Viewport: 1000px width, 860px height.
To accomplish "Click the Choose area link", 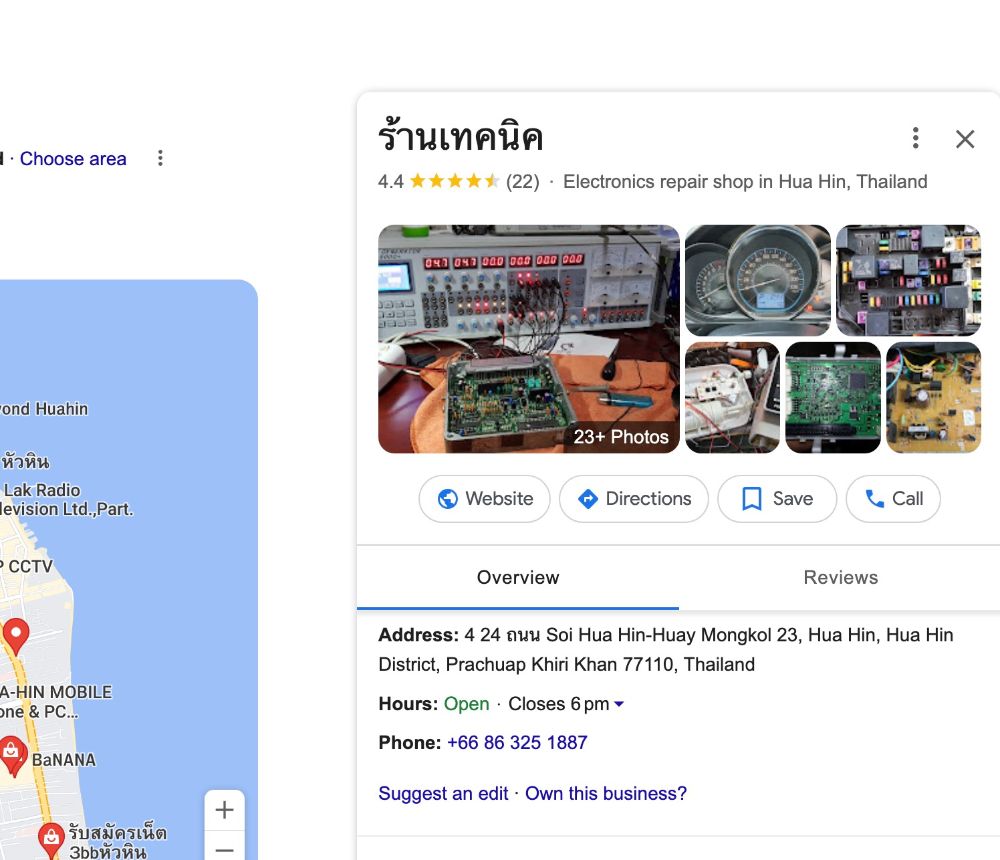I will (x=73, y=158).
